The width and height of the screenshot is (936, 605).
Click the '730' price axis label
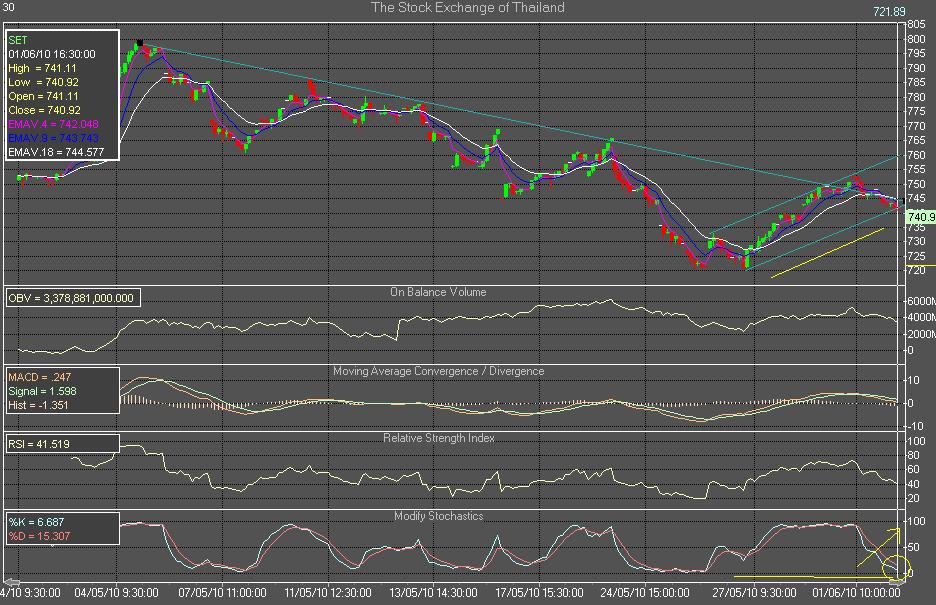(917, 242)
